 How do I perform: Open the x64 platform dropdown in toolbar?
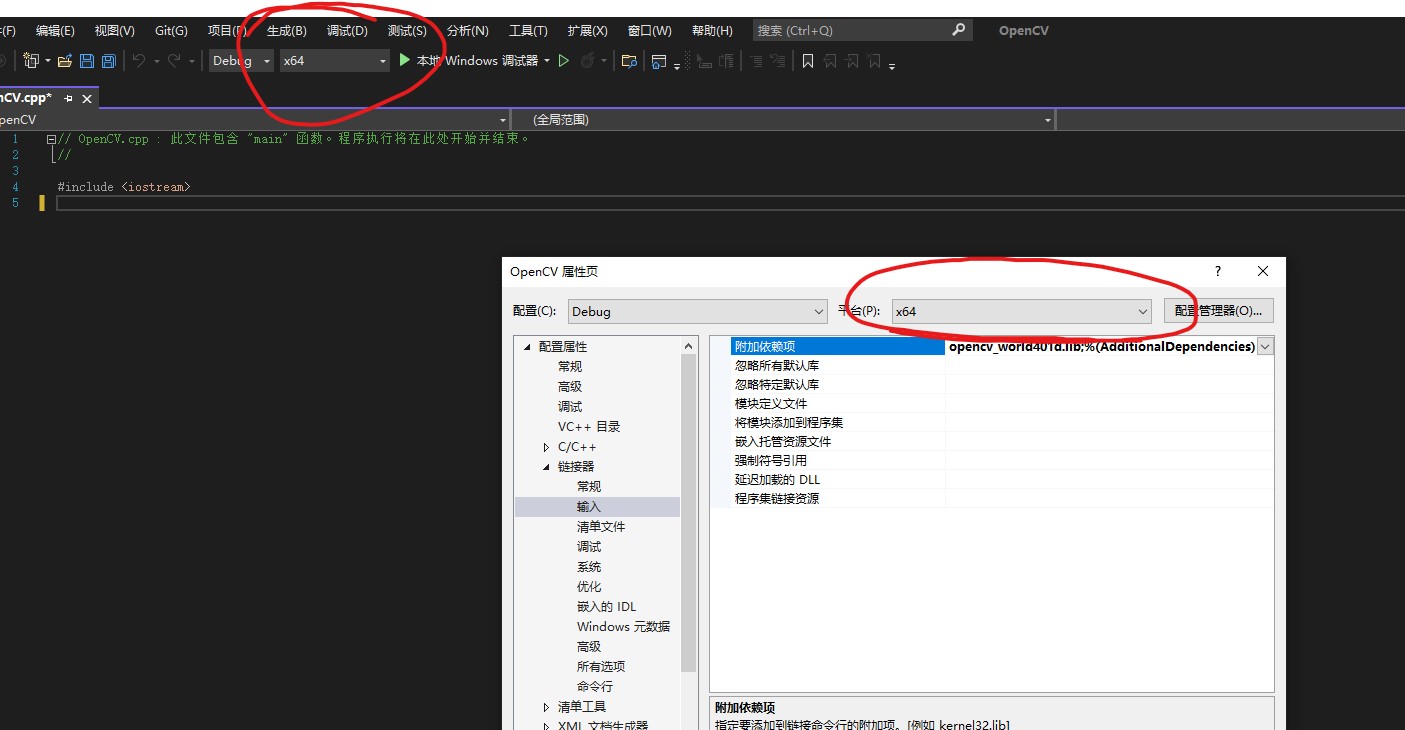[x=334, y=61]
